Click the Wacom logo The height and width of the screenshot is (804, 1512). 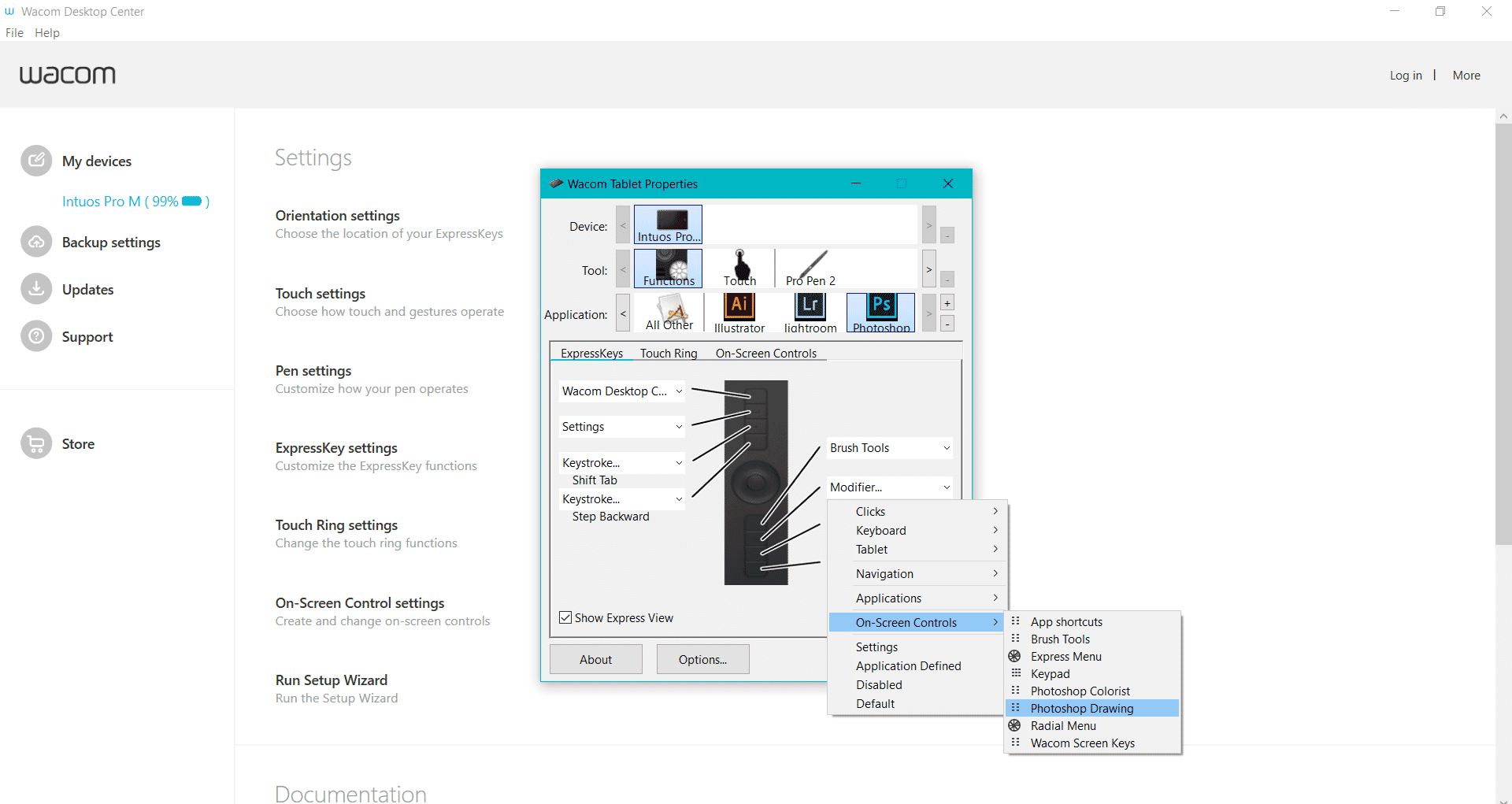coord(68,75)
